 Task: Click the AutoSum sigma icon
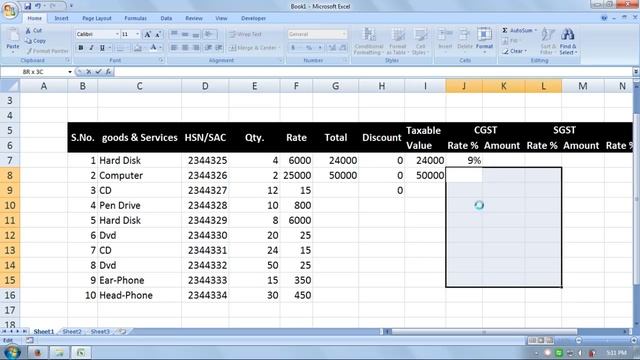tap(505, 30)
